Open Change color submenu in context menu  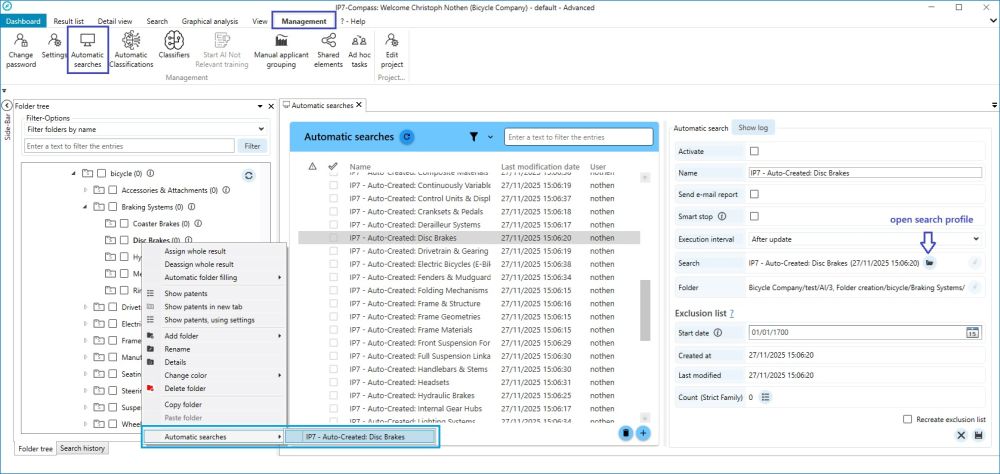point(190,375)
